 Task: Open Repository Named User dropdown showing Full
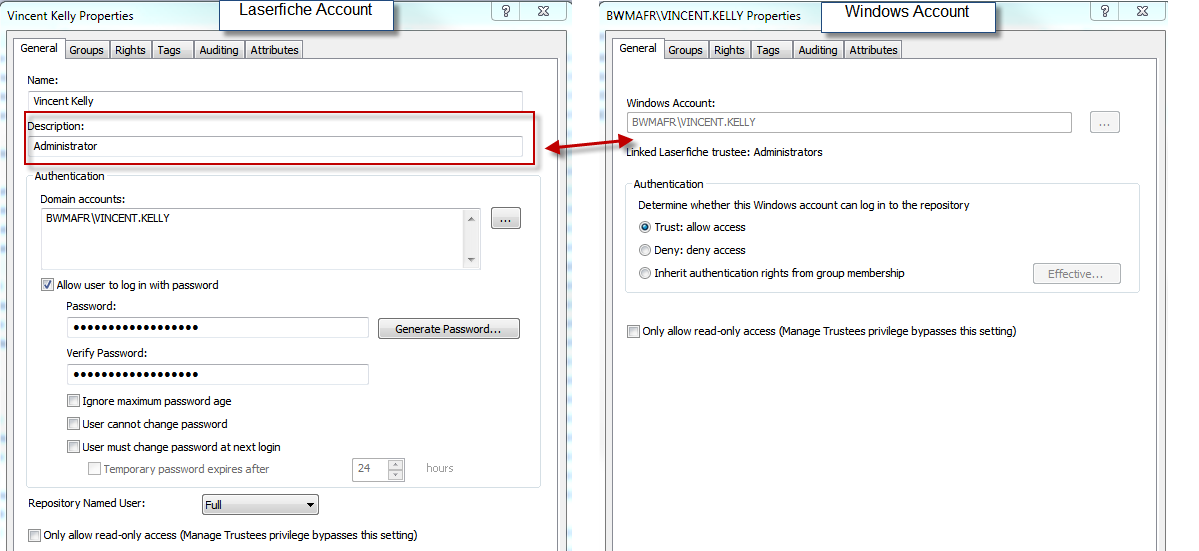[260, 505]
